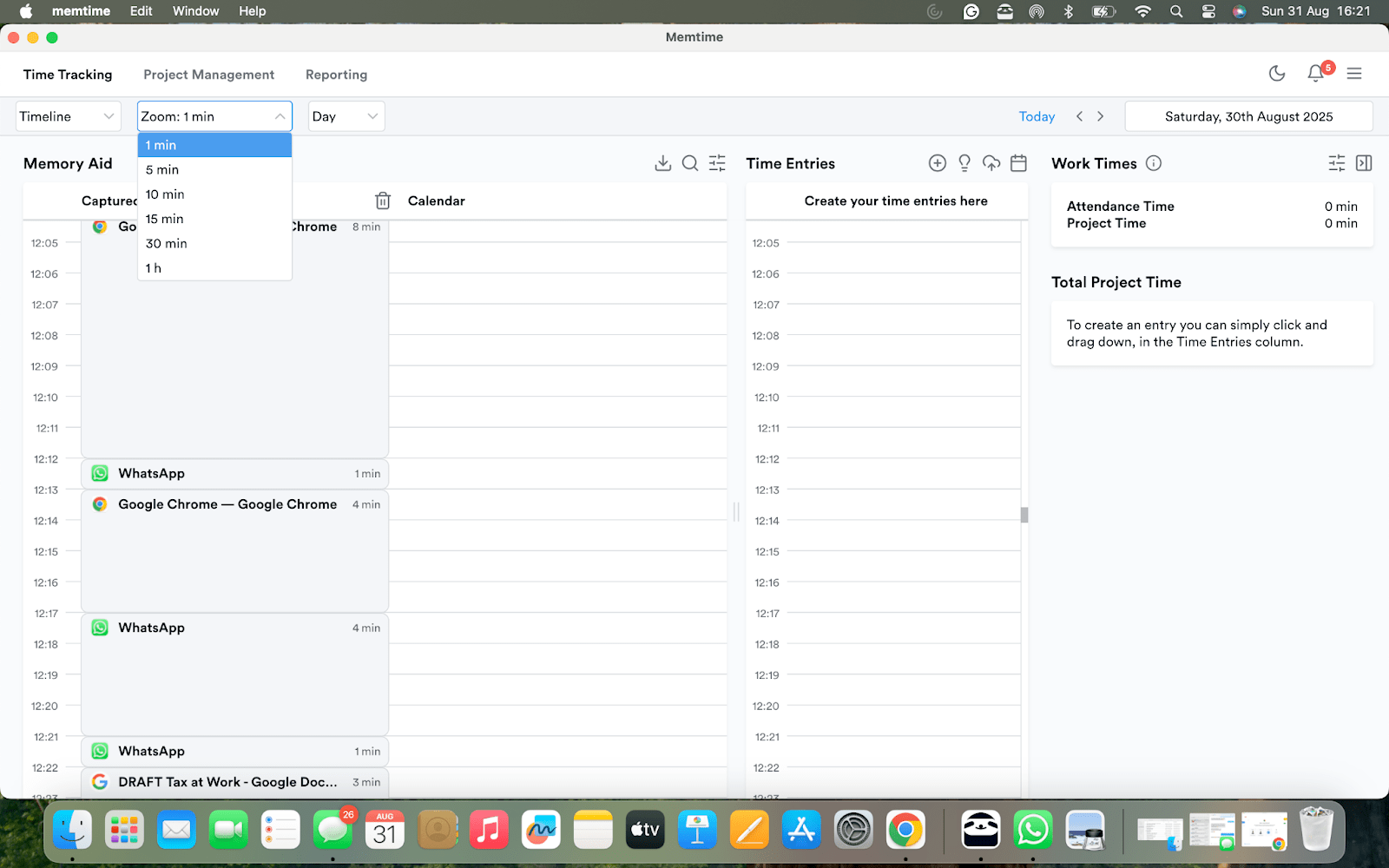Click the cloud upload sync icon
Image resolution: width=1389 pixels, height=868 pixels.
pos(991,163)
